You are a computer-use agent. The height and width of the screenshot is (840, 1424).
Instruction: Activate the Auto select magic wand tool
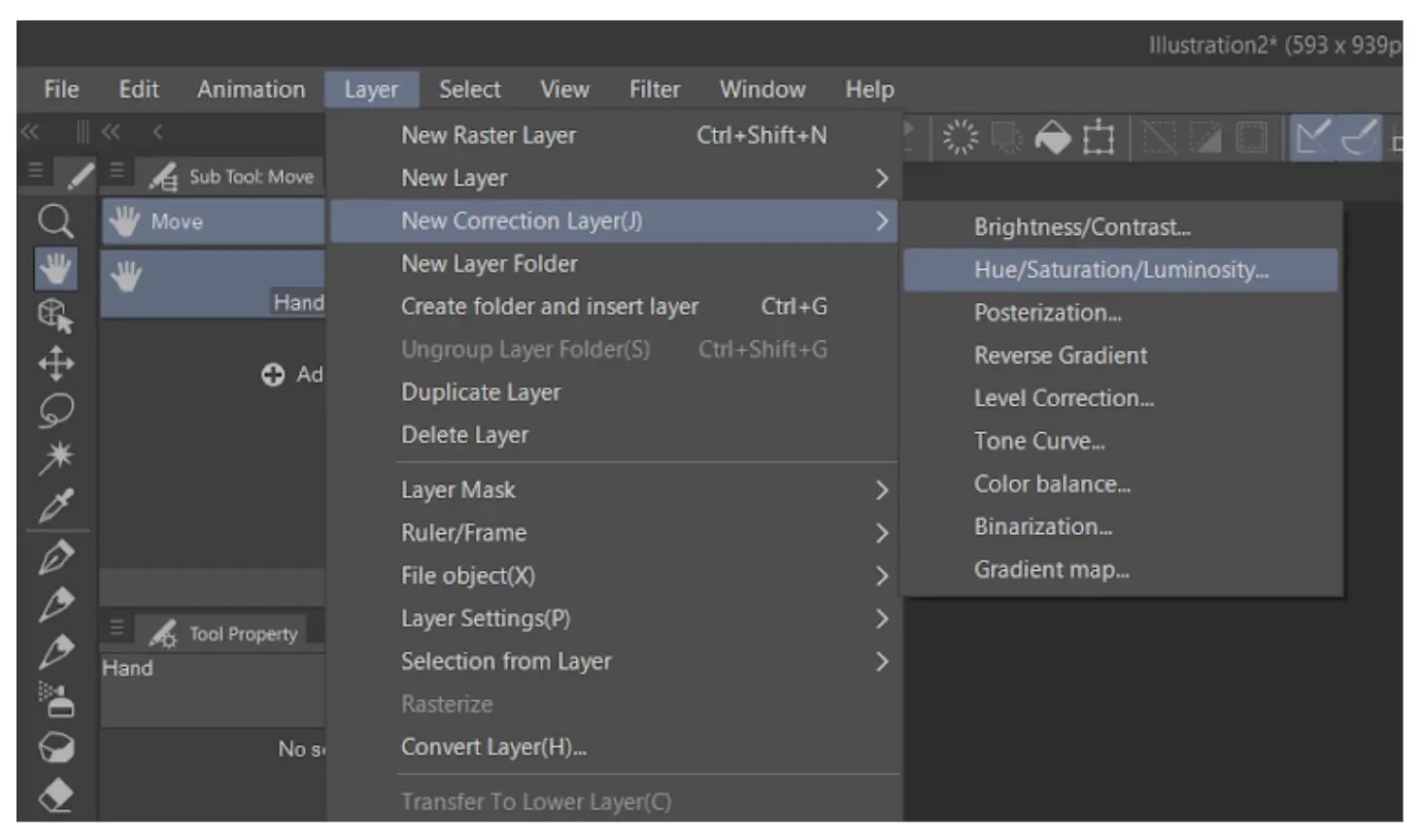coord(55,456)
